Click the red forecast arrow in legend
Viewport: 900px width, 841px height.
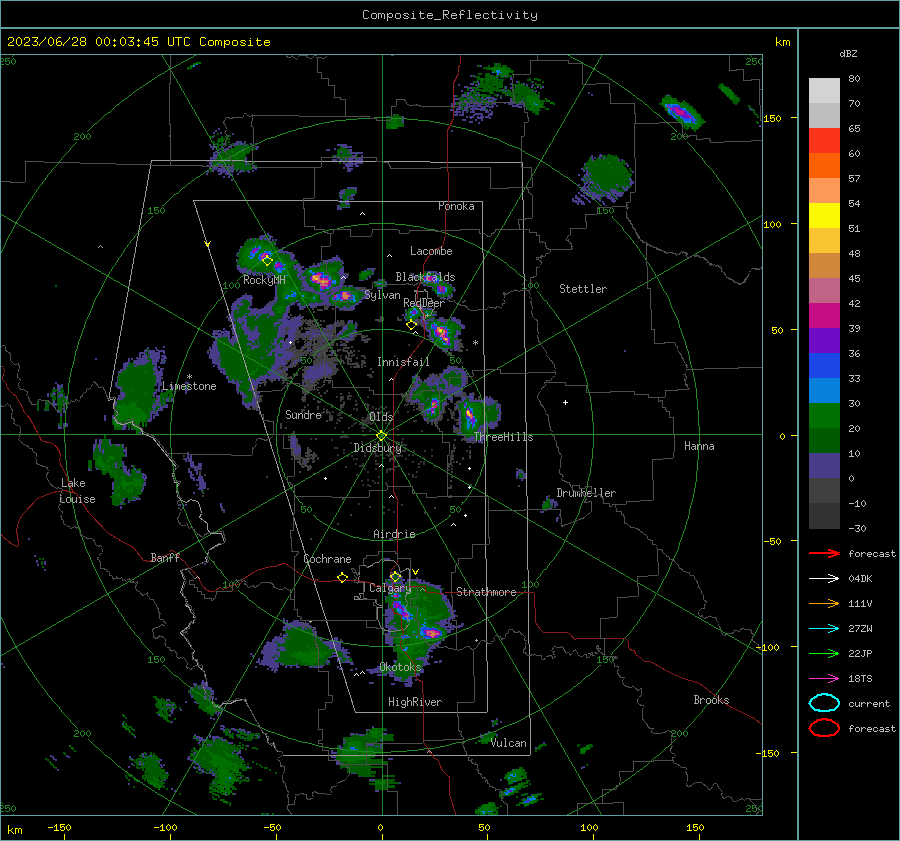pos(824,553)
